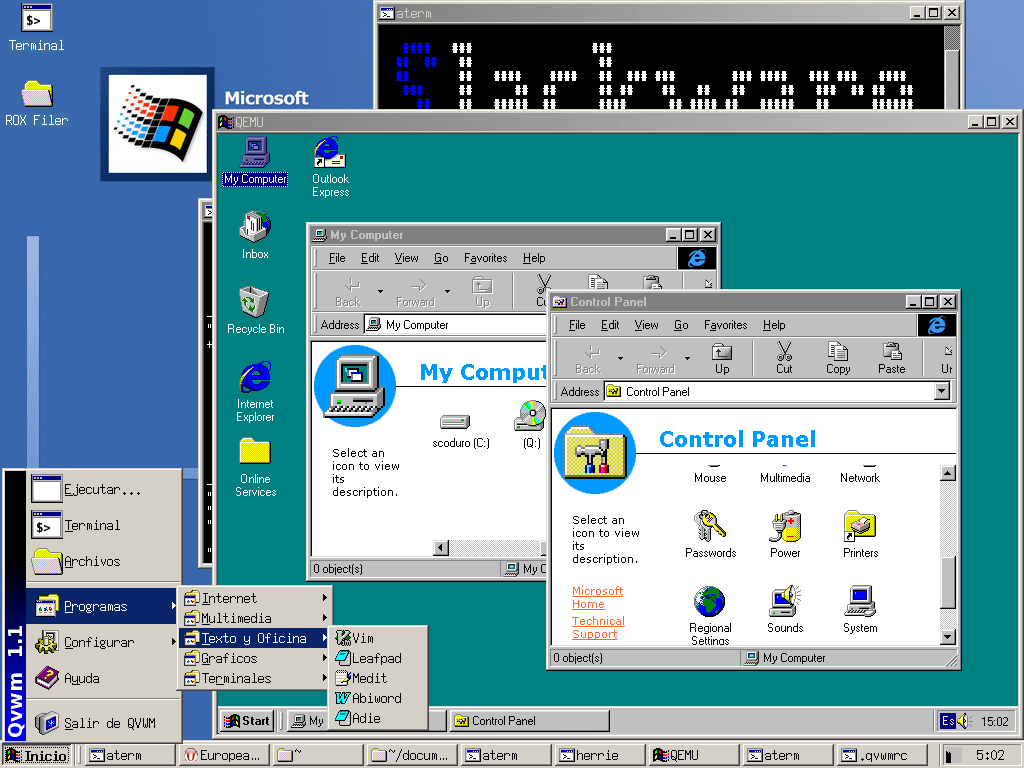Screen dimensions: 1024x768
Task: Select the scoduro (C:) drive icon
Action: 460,432
